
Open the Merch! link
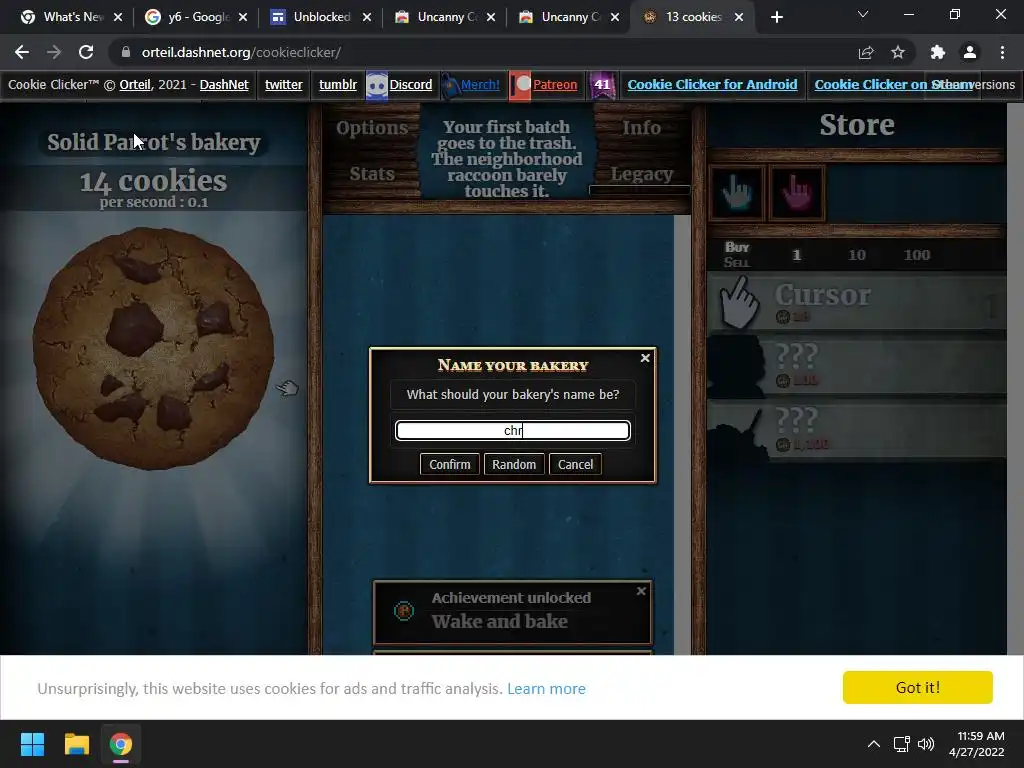pos(480,85)
